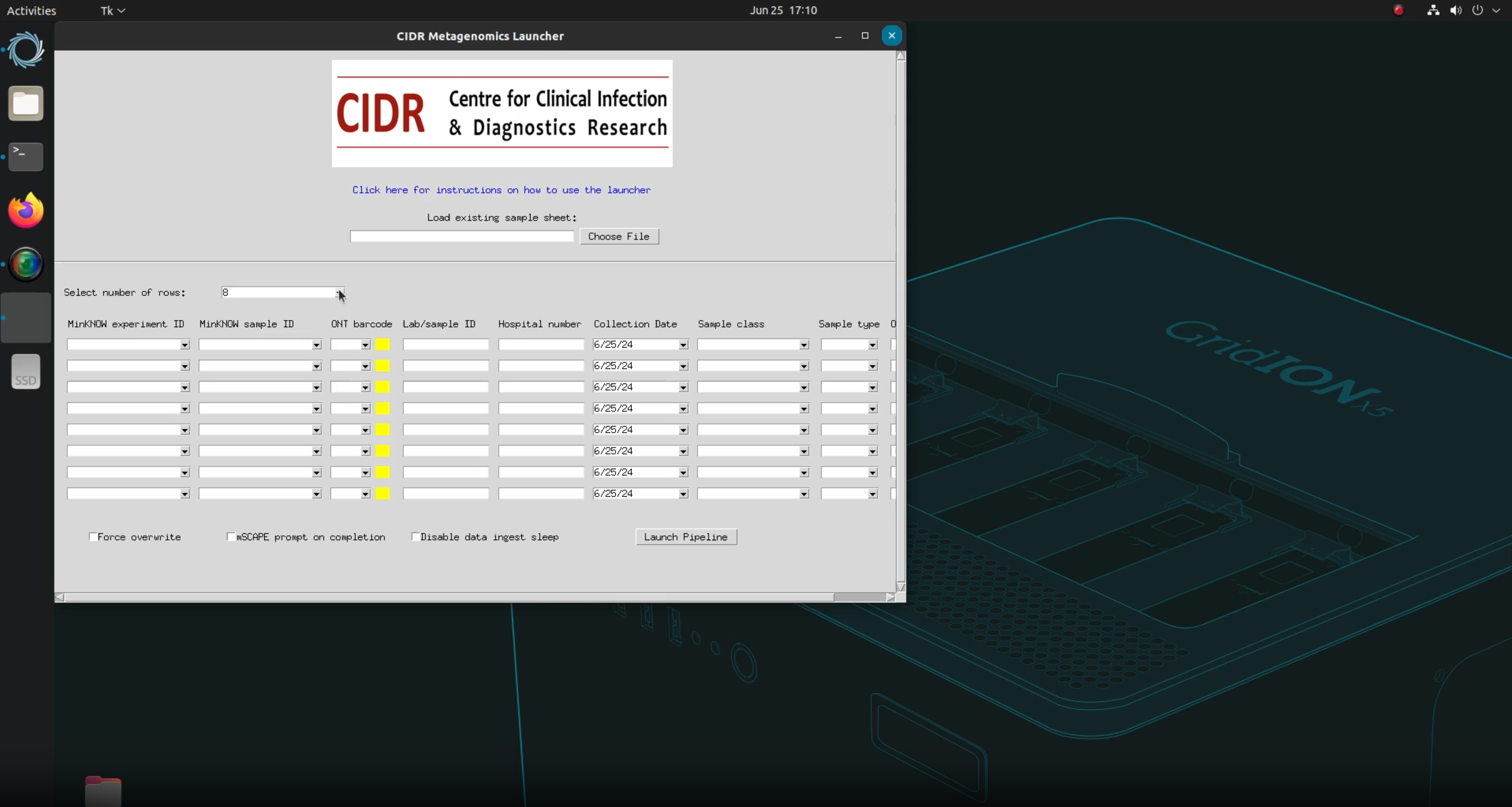The width and height of the screenshot is (1512, 807).
Task: Click the red recording indicator in the top bar
Action: [x=1398, y=10]
